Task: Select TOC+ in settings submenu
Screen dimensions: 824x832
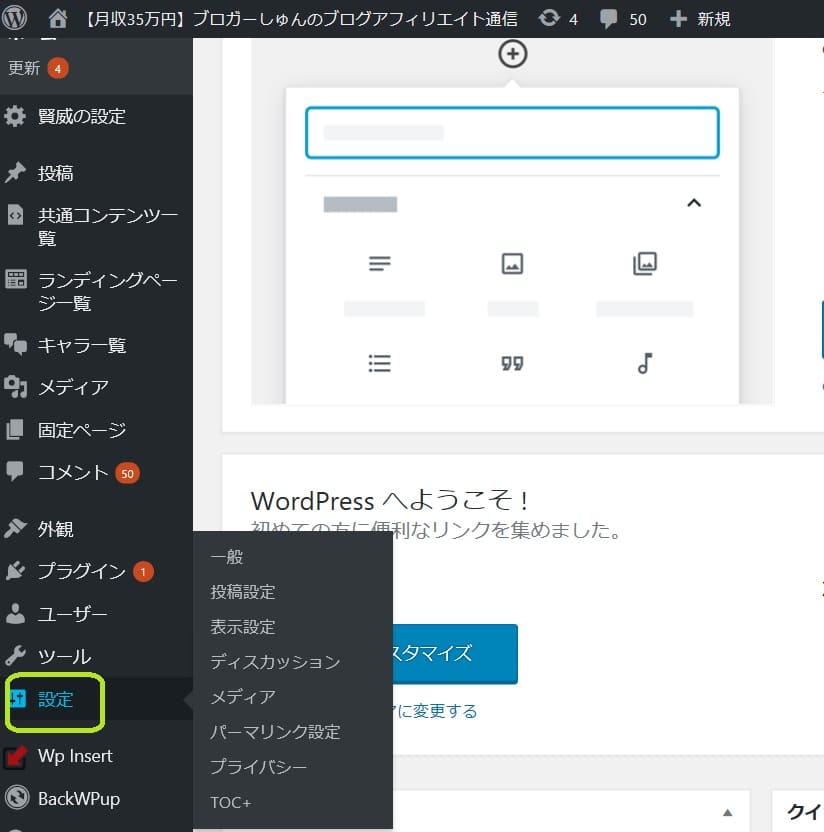Action: tap(230, 802)
